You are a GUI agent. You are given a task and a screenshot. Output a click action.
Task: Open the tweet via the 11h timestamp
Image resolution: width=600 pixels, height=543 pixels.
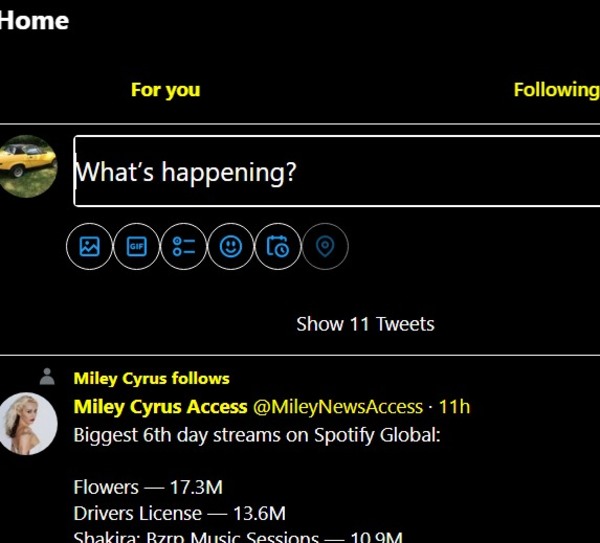pos(455,407)
